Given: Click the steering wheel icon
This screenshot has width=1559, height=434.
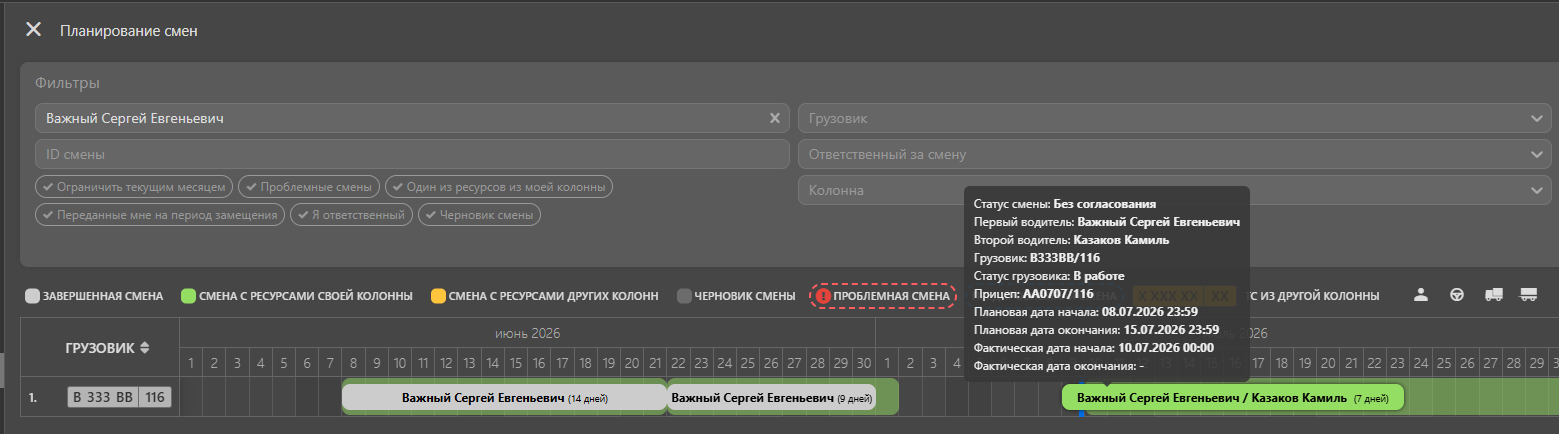Looking at the screenshot, I should click(x=1457, y=295).
